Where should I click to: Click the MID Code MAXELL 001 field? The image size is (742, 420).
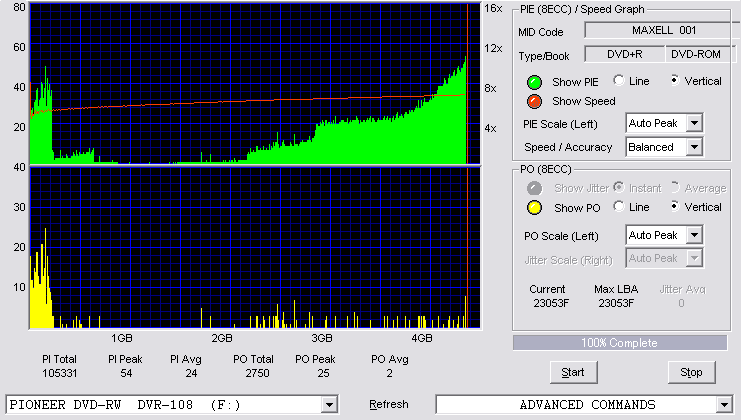tap(663, 30)
